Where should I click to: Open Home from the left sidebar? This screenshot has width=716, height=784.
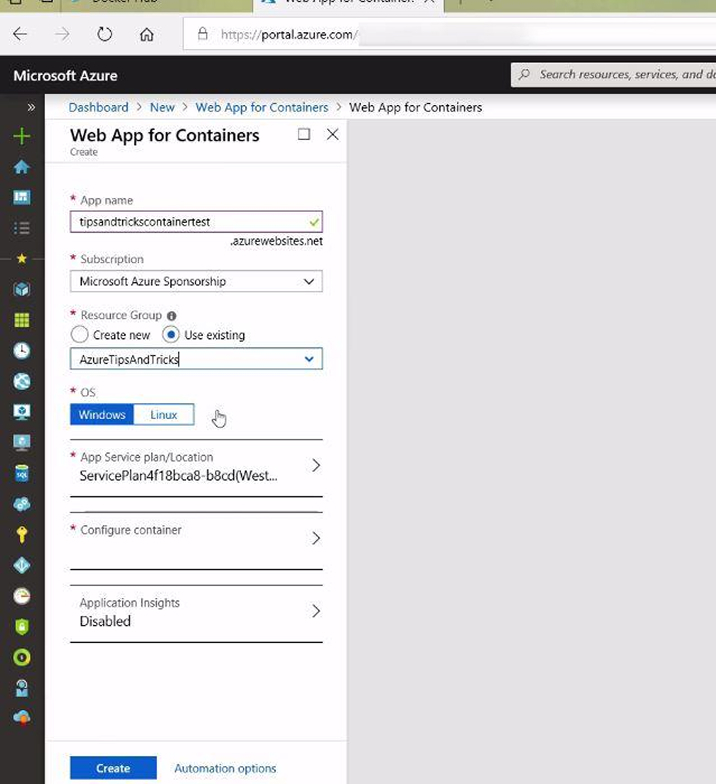point(21,167)
